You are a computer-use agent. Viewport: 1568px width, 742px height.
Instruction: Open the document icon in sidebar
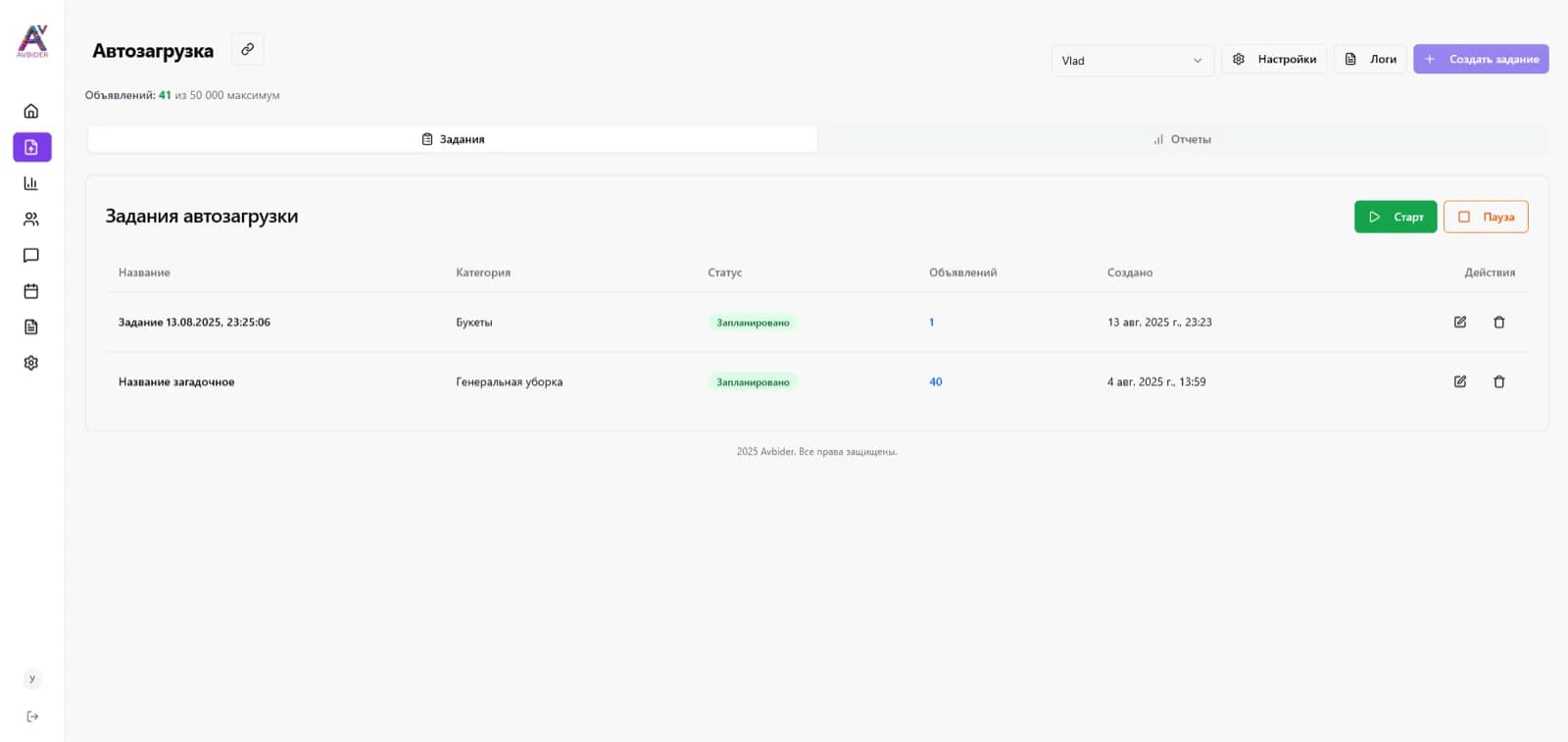click(31, 327)
